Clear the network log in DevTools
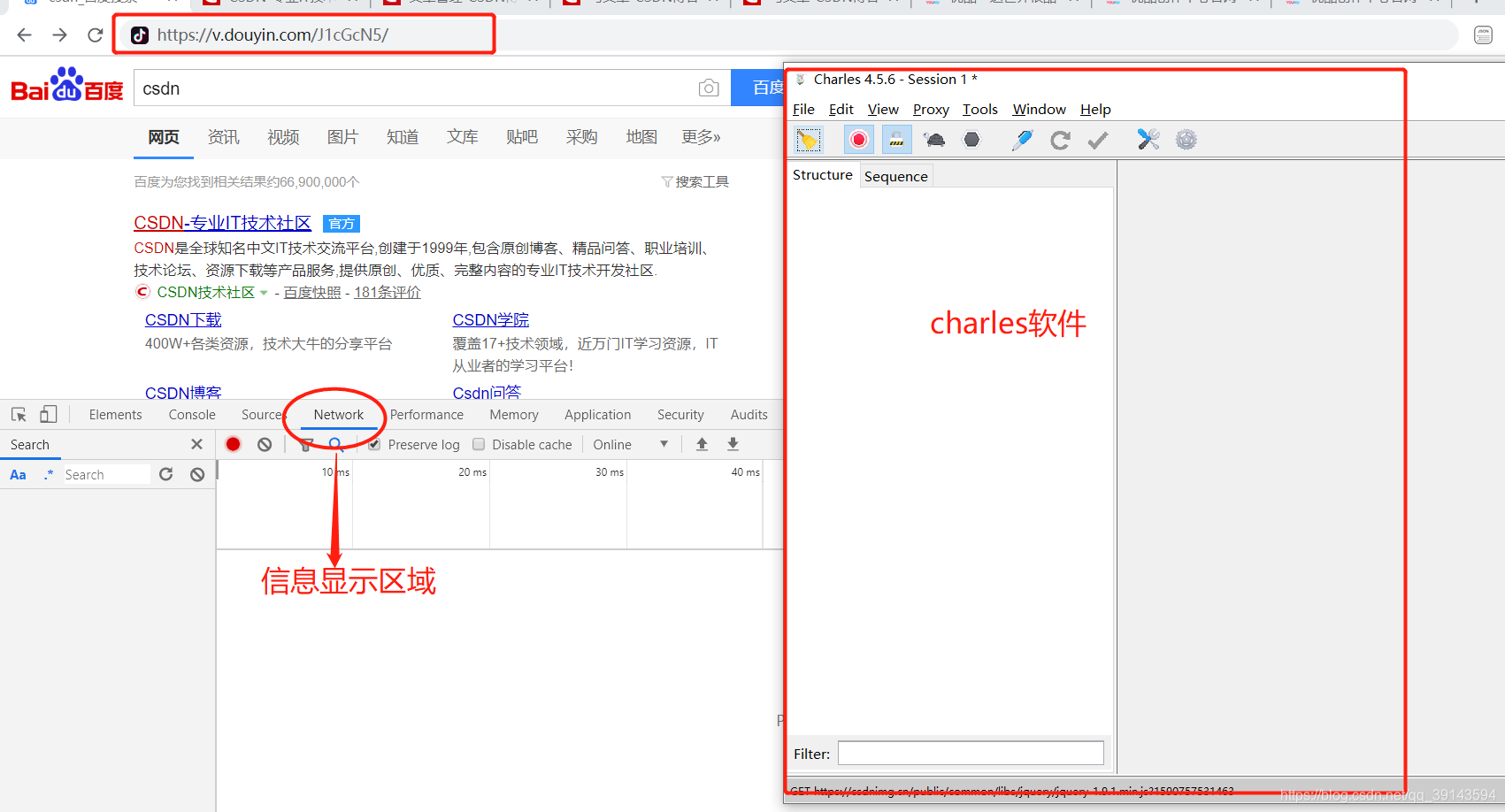The image size is (1505, 812). pyautogui.click(x=265, y=444)
